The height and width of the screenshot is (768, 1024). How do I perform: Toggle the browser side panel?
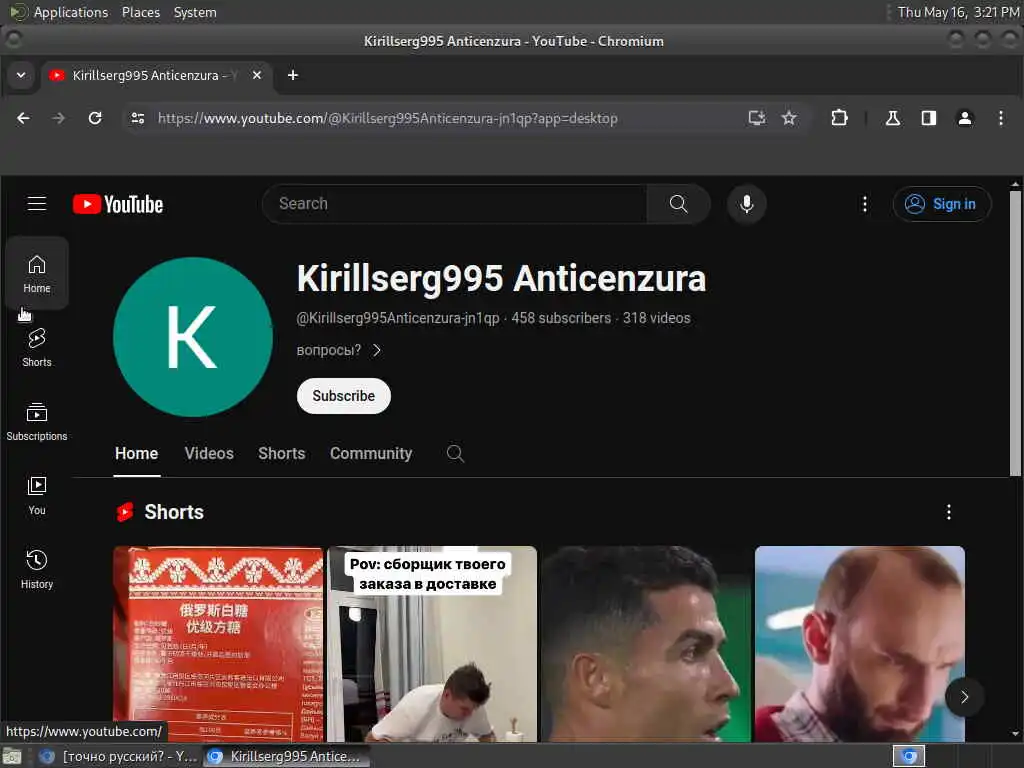[929, 118]
